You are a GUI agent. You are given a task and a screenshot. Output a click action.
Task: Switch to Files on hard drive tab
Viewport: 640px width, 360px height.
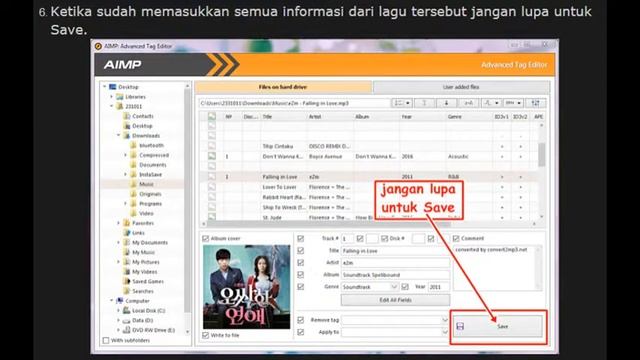283,87
